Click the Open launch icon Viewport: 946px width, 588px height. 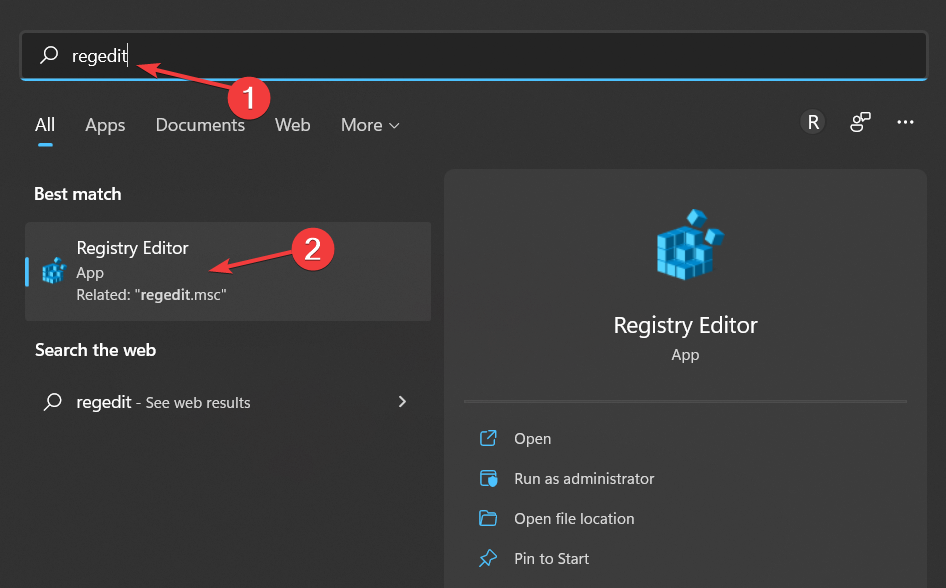coord(488,438)
